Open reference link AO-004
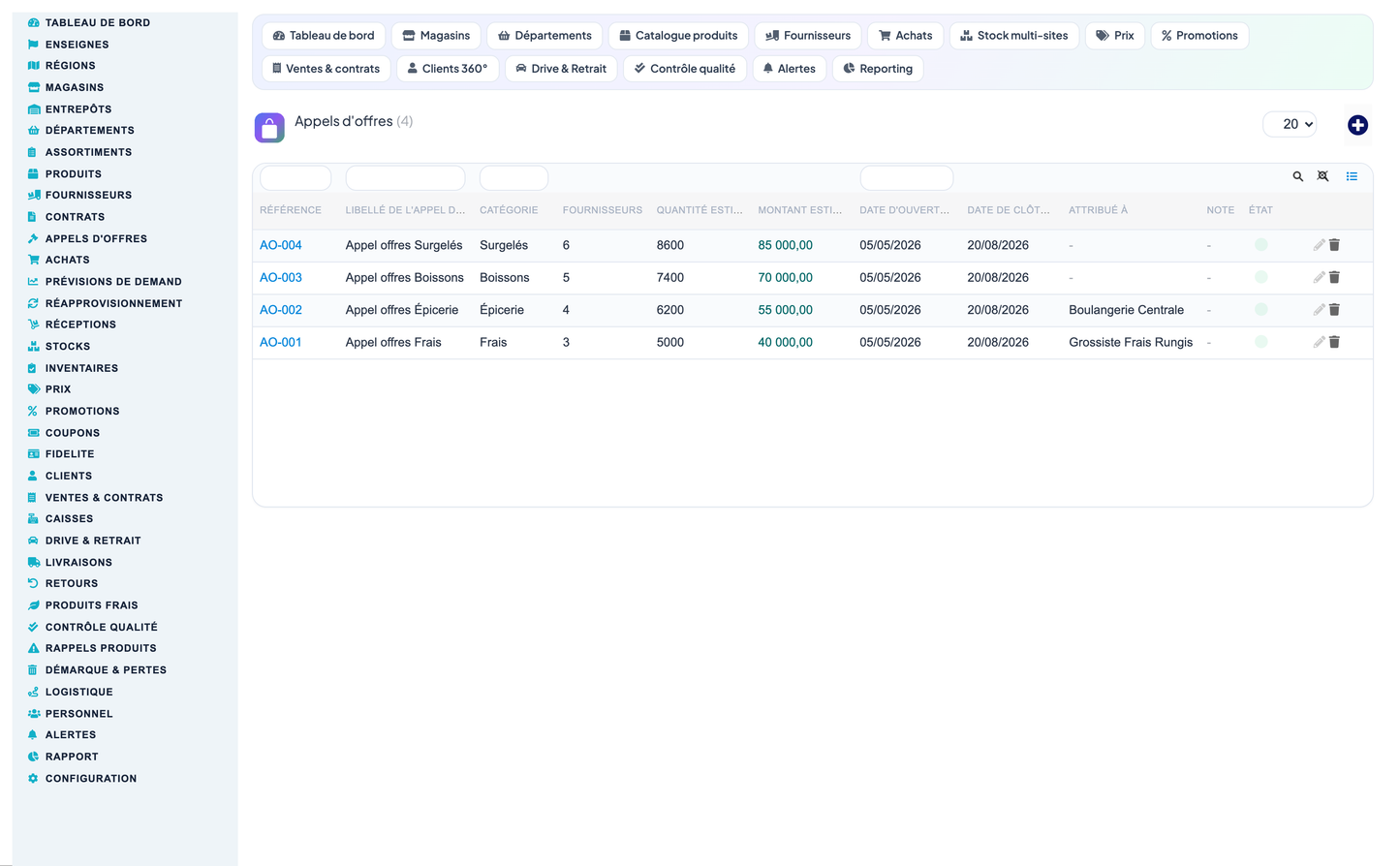The height and width of the screenshot is (866, 1400). 281,245
